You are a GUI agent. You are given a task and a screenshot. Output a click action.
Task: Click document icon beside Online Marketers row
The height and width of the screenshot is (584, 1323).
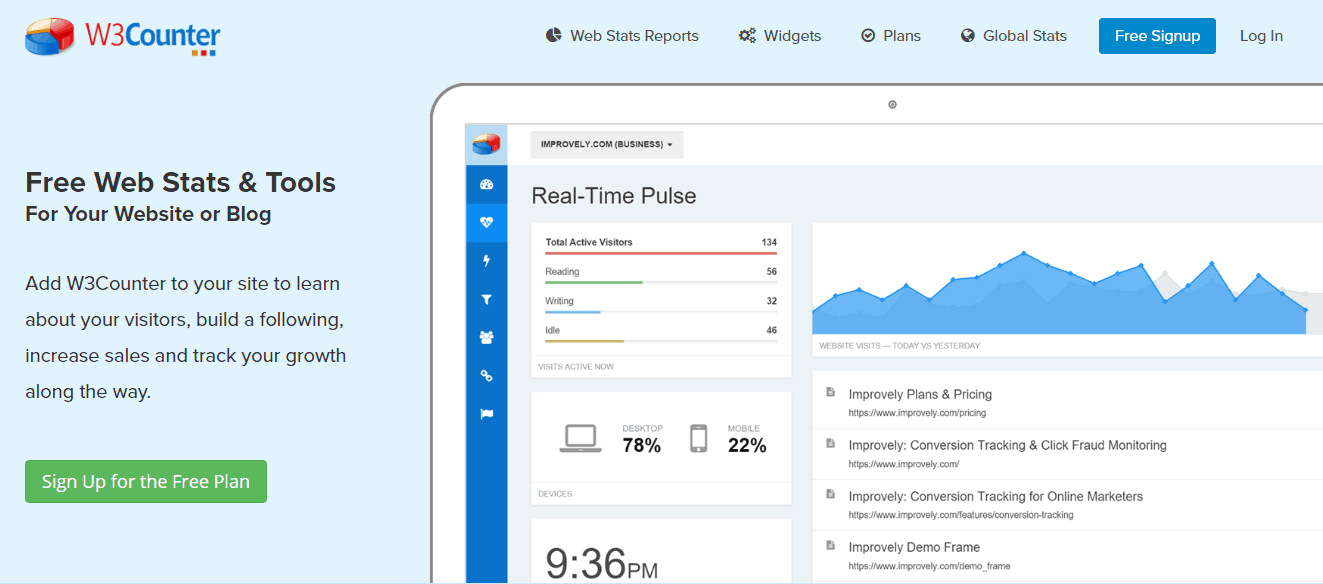830,494
